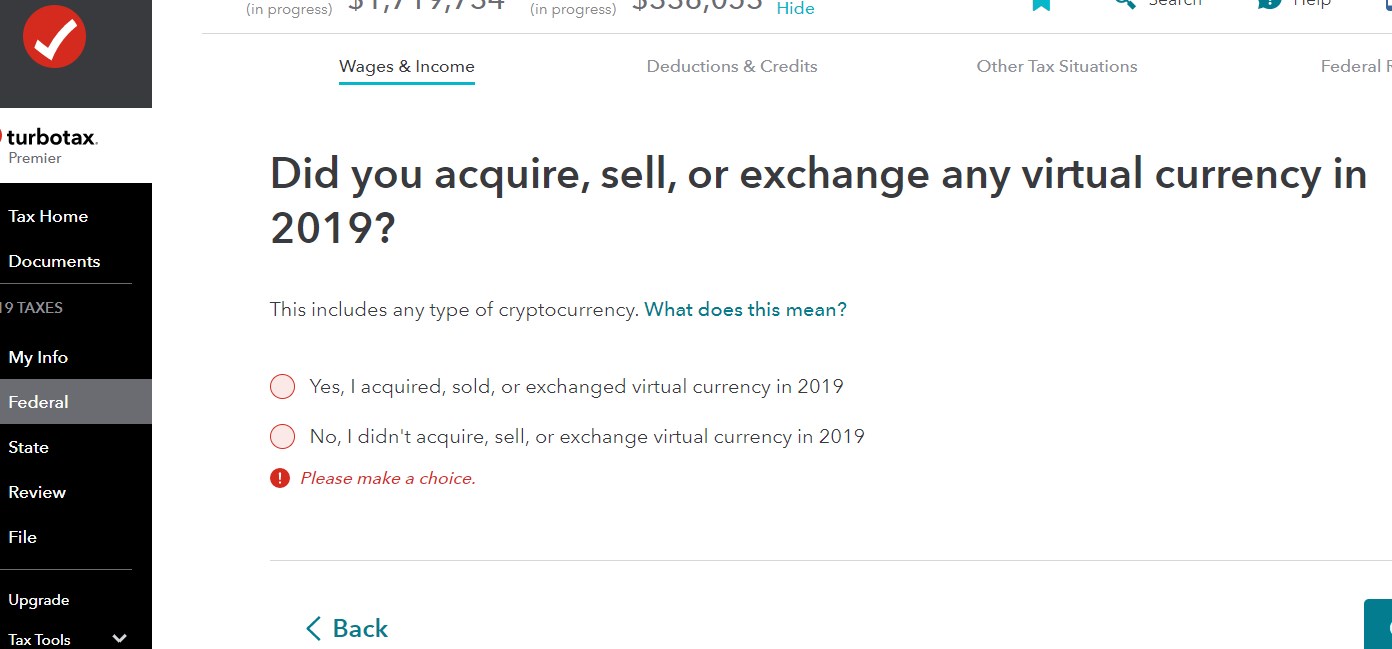This screenshot has width=1392, height=649.
Task: Switch to the Deductions & Credits tab
Action: tap(732, 67)
